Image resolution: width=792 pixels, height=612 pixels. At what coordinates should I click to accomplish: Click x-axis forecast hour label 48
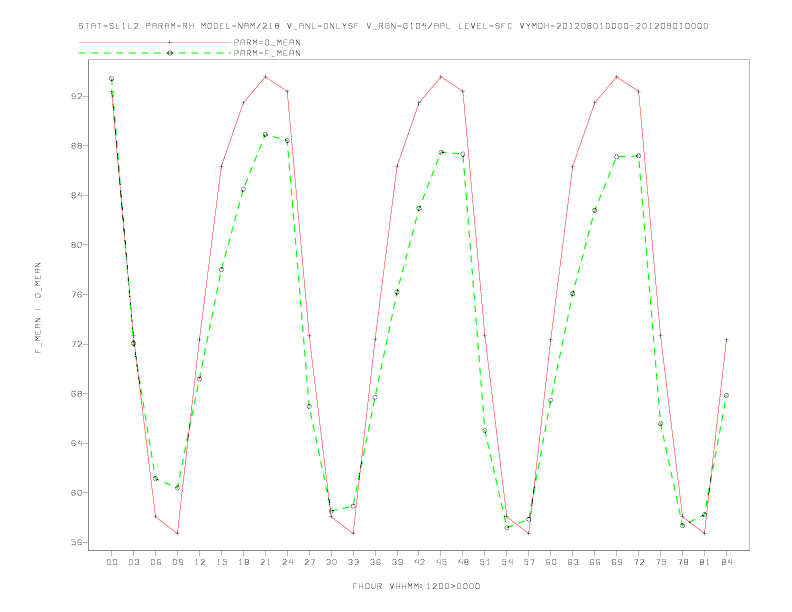coord(463,562)
